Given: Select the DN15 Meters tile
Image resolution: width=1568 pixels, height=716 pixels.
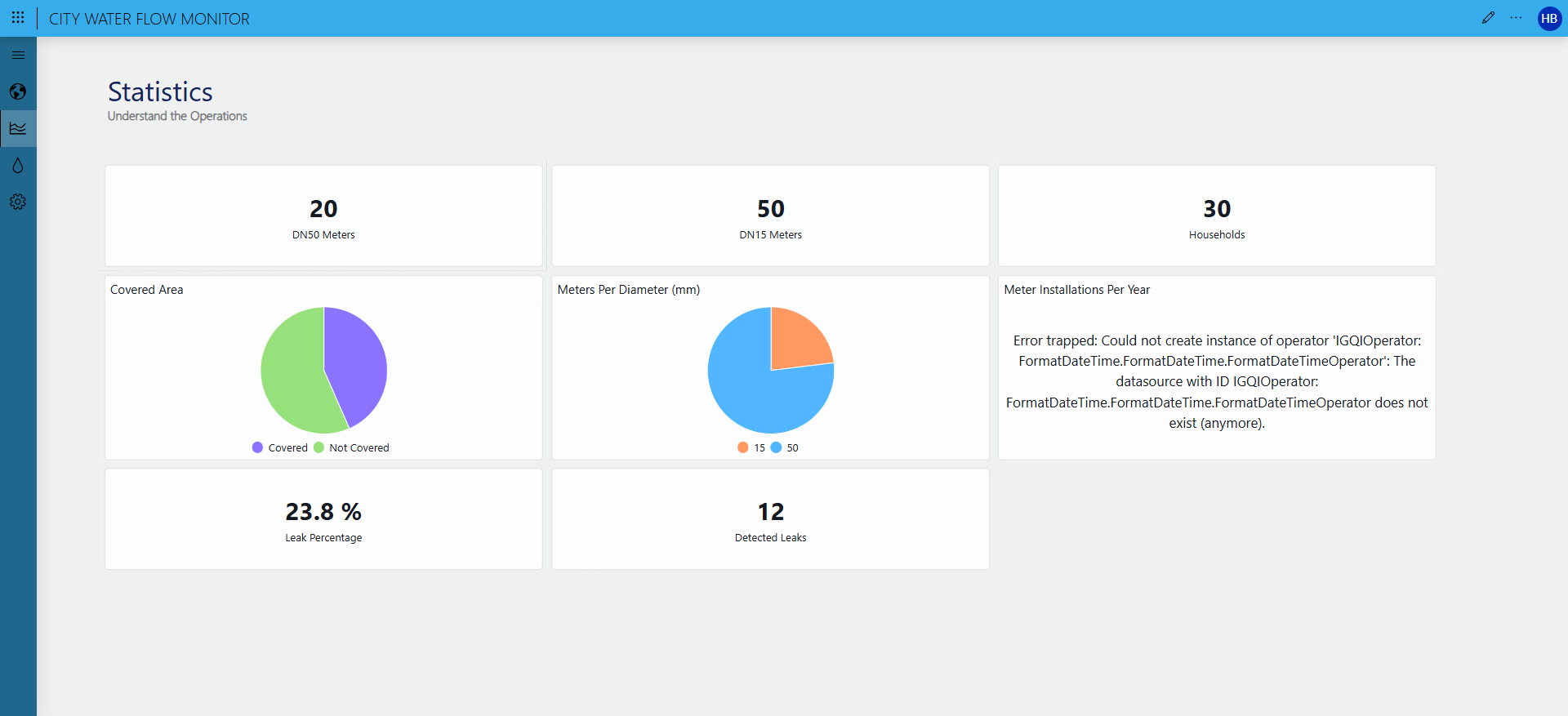Looking at the screenshot, I should [x=770, y=216].
